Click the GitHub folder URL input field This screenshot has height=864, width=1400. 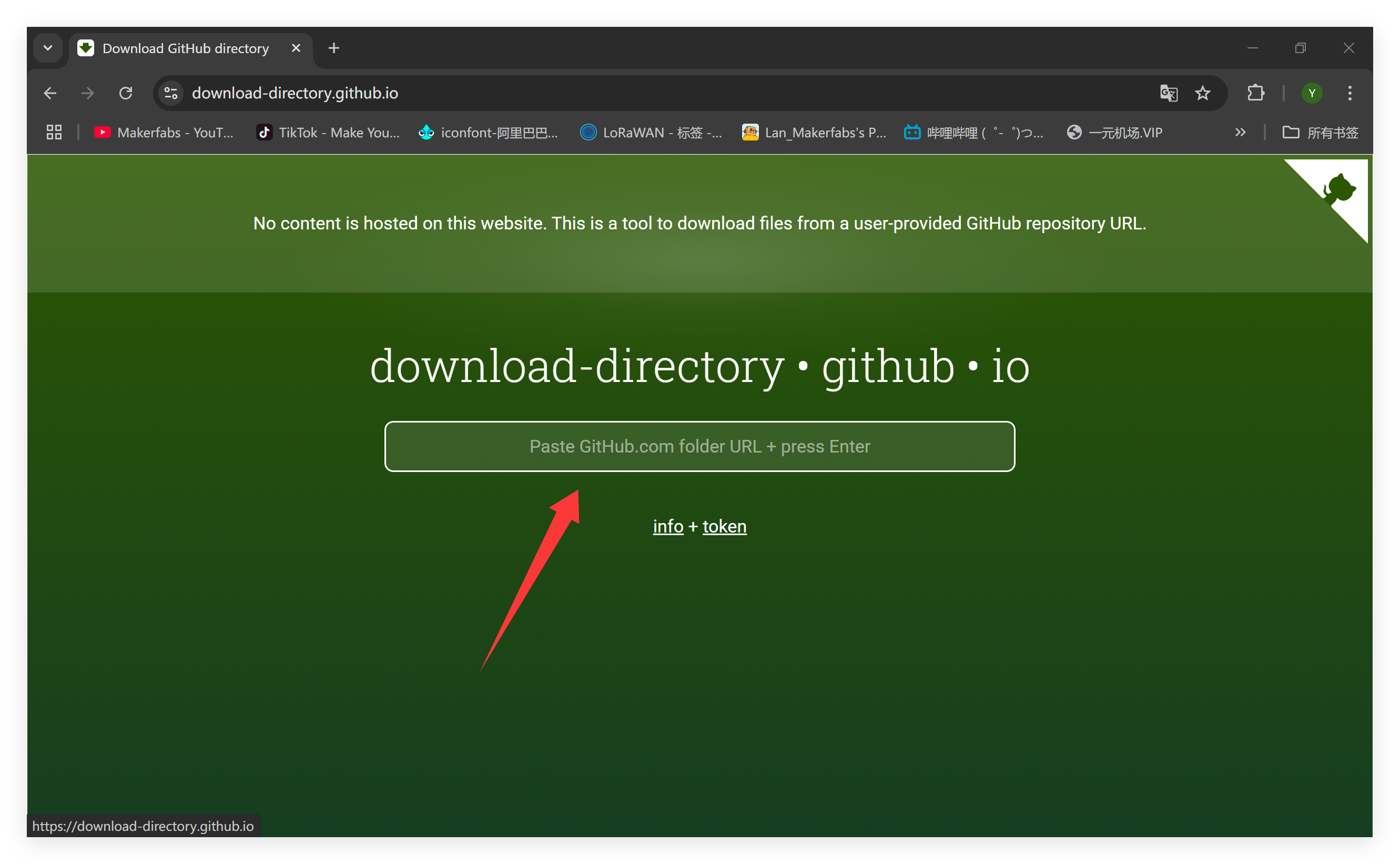(699, 446)
